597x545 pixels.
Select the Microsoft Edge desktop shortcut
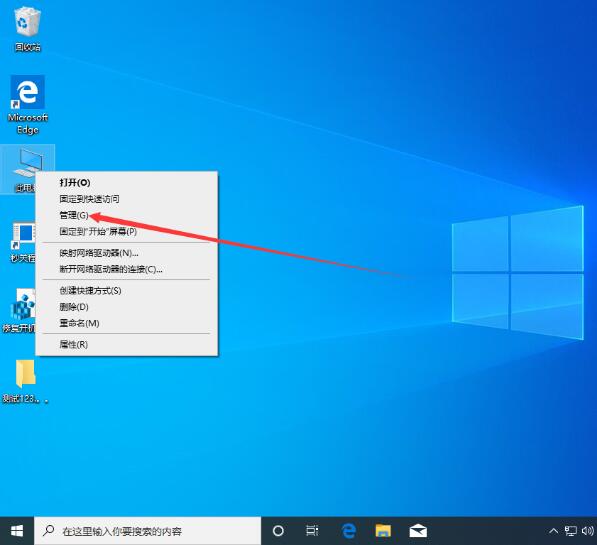(27, 104)
